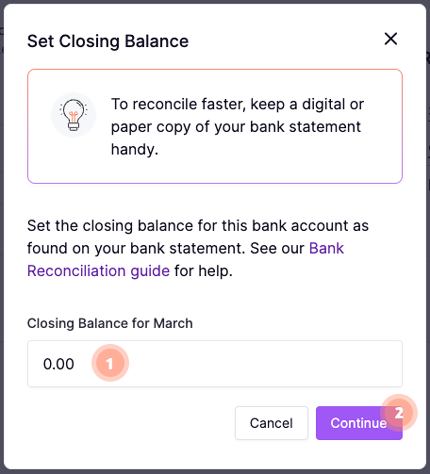This screenshot has width=430, height=474.
Task: Click the word 'handy.' in the tip
Action: [135, 150]
